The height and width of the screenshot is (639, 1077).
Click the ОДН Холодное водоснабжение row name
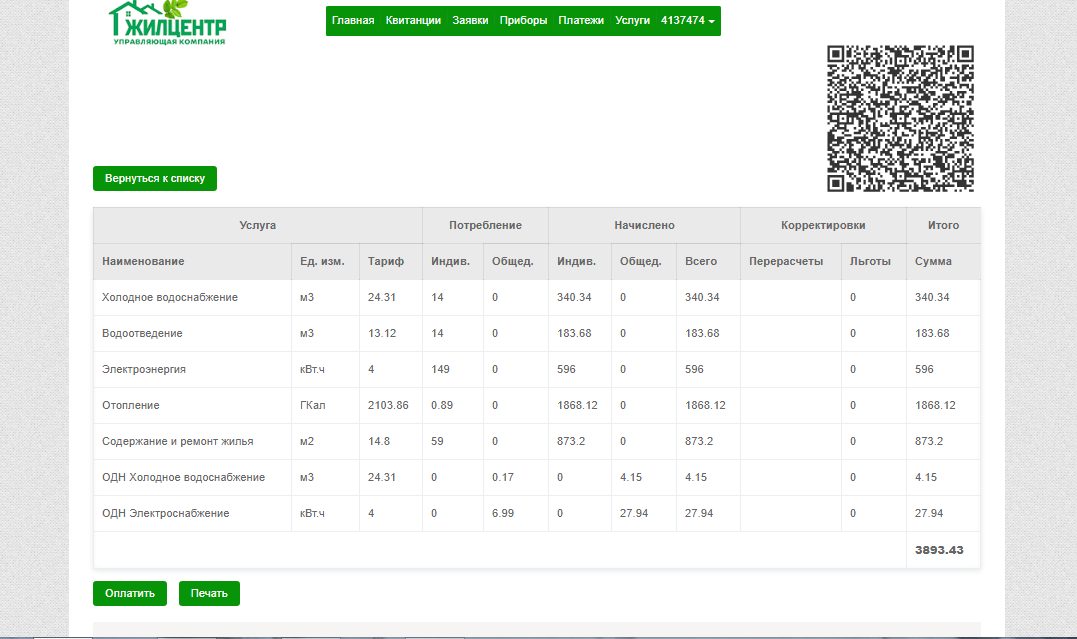coord(183,478)
